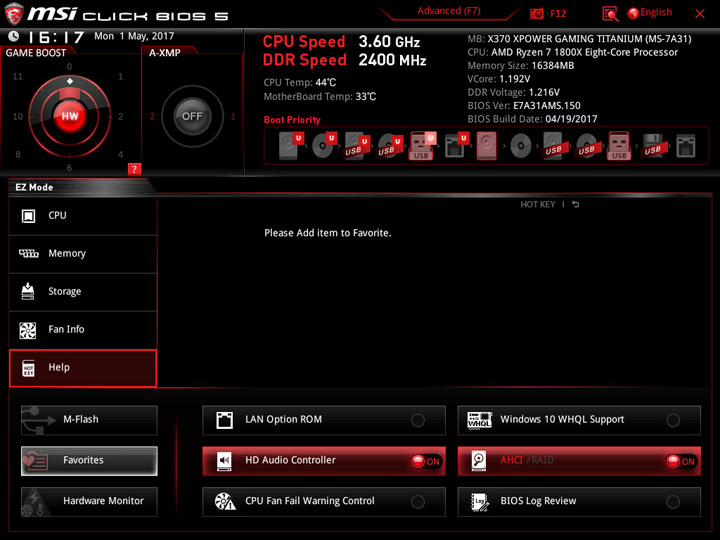
Task: Click the time display 16:17
Action: pyautogui.click(x=56, y=37)
